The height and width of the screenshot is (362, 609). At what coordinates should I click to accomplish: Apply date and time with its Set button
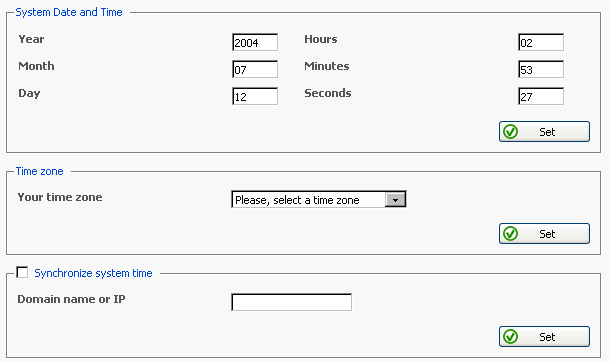544,132
